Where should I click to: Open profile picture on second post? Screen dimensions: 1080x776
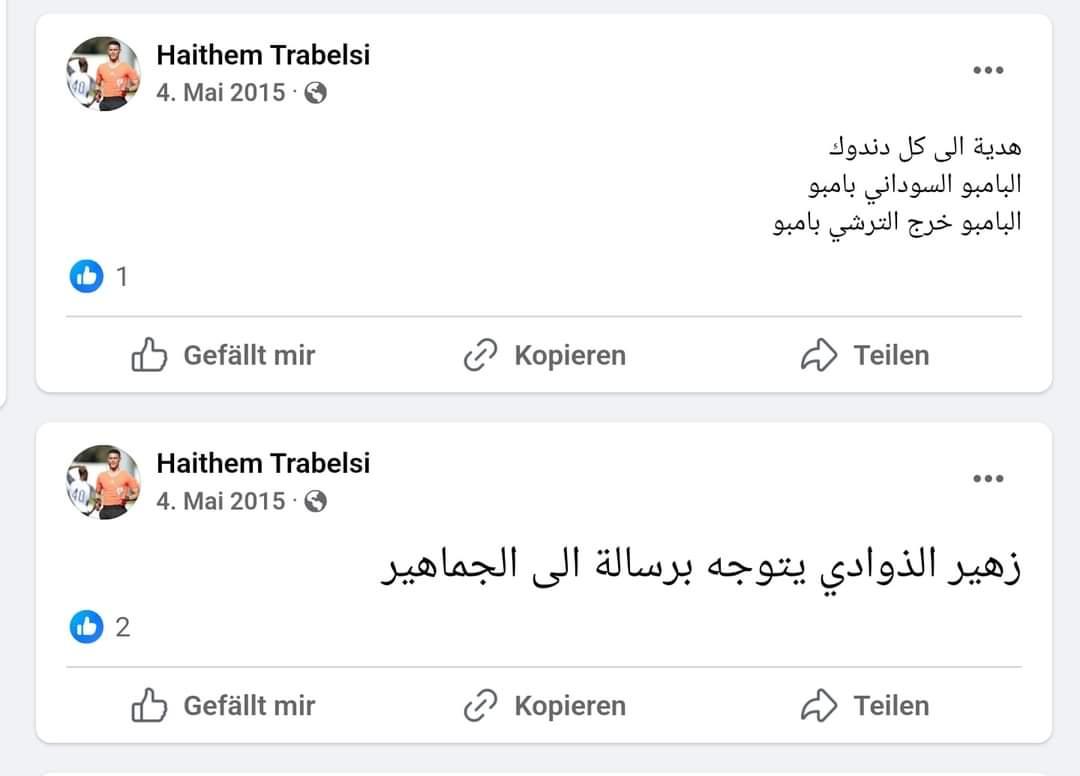point(103,482)
